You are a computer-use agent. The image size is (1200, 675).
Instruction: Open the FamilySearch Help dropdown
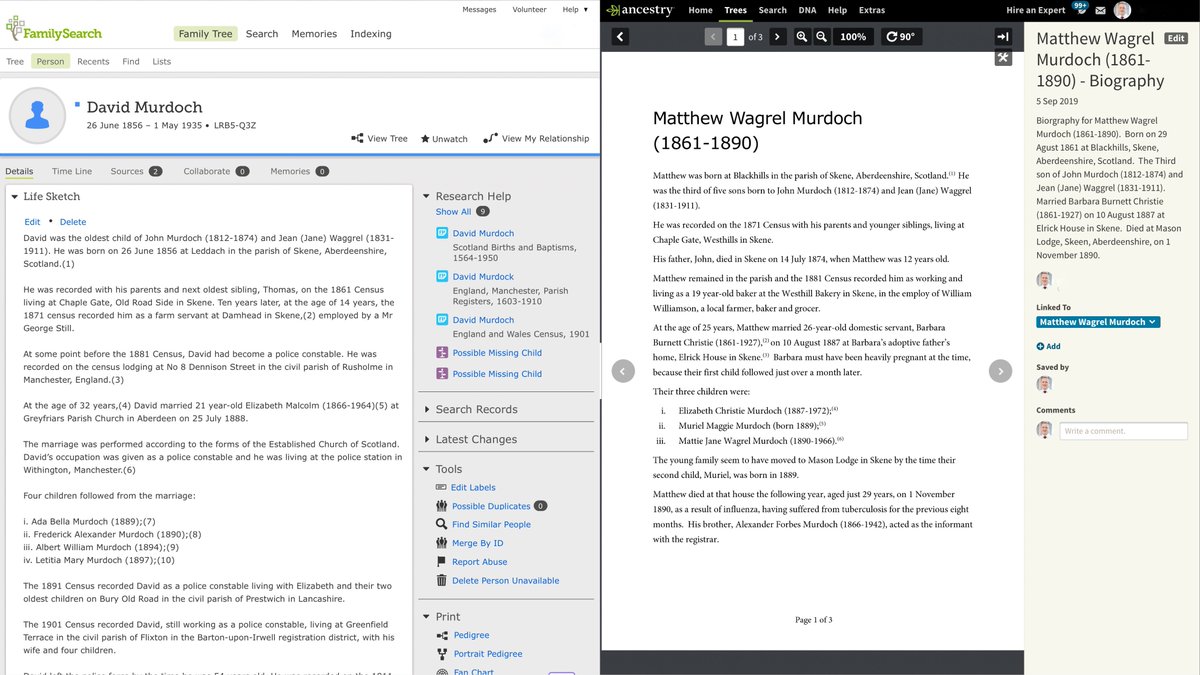570,9
